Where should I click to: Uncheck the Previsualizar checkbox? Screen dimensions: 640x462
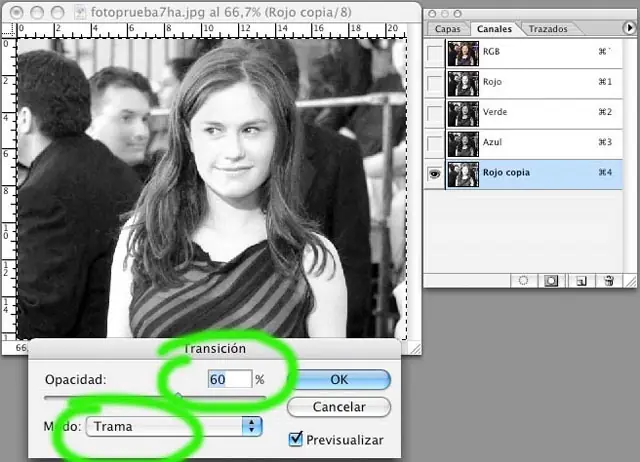(296, 439)
